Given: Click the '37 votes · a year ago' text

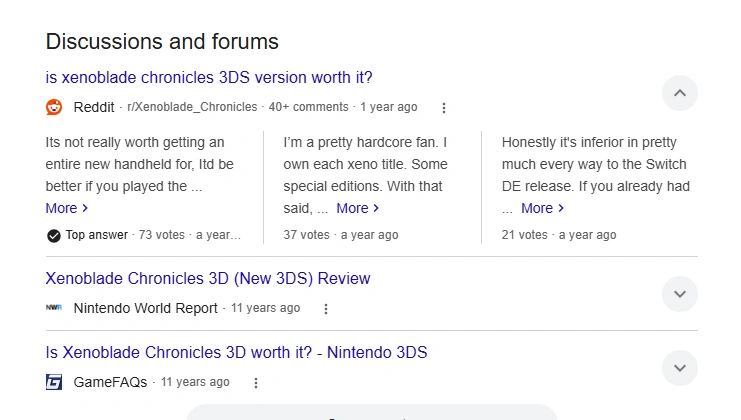Looking at the screenshot, I should (341, 235).
